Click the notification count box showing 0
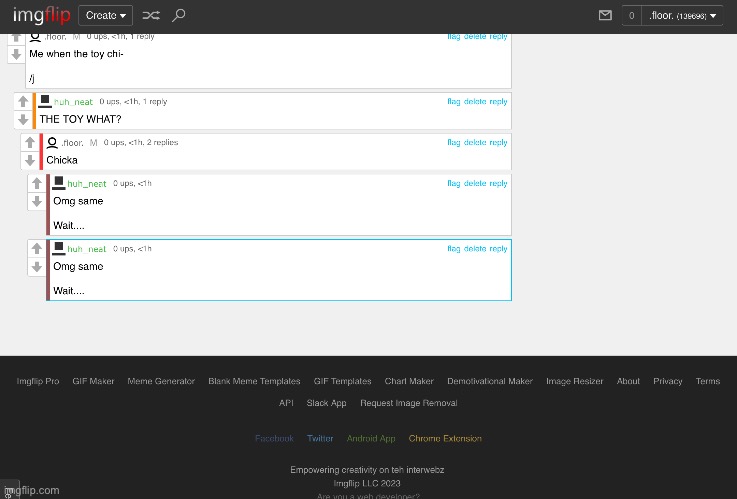The height and width of the screenshot is (499, 737). [631, 16]
